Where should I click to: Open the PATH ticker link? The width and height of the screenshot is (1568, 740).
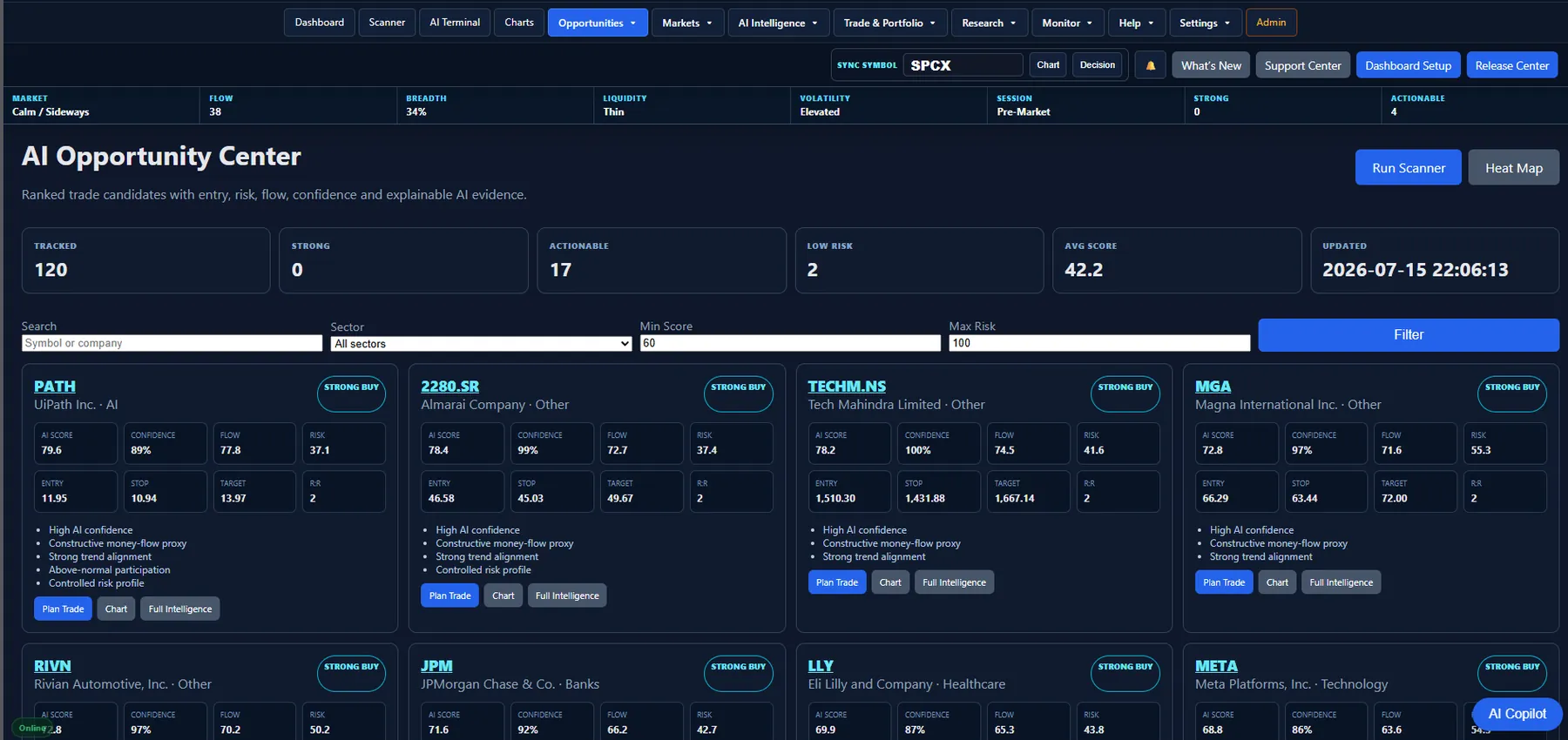point(55,387)
